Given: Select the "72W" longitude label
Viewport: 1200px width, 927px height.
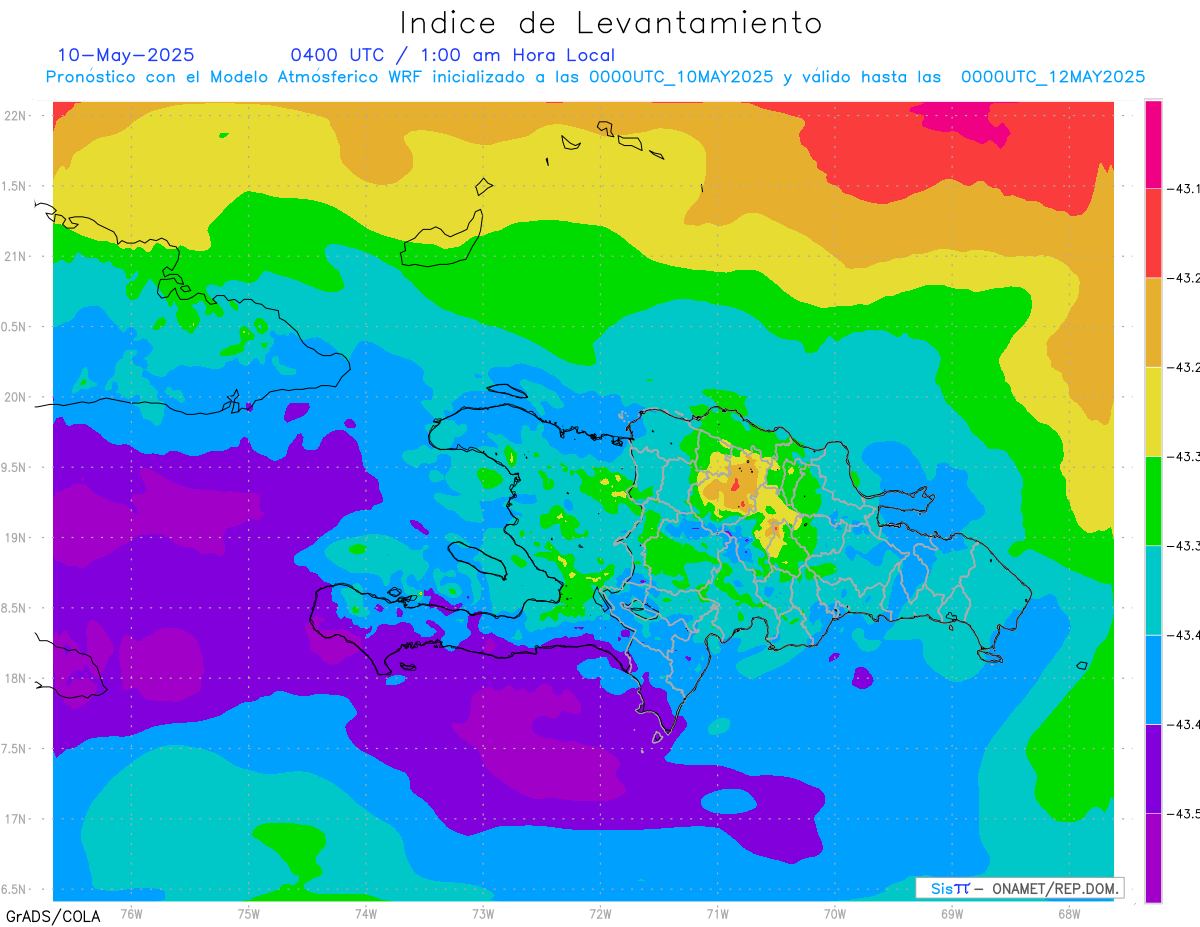Looking at the screenshot, I should [x=600, y=912].
